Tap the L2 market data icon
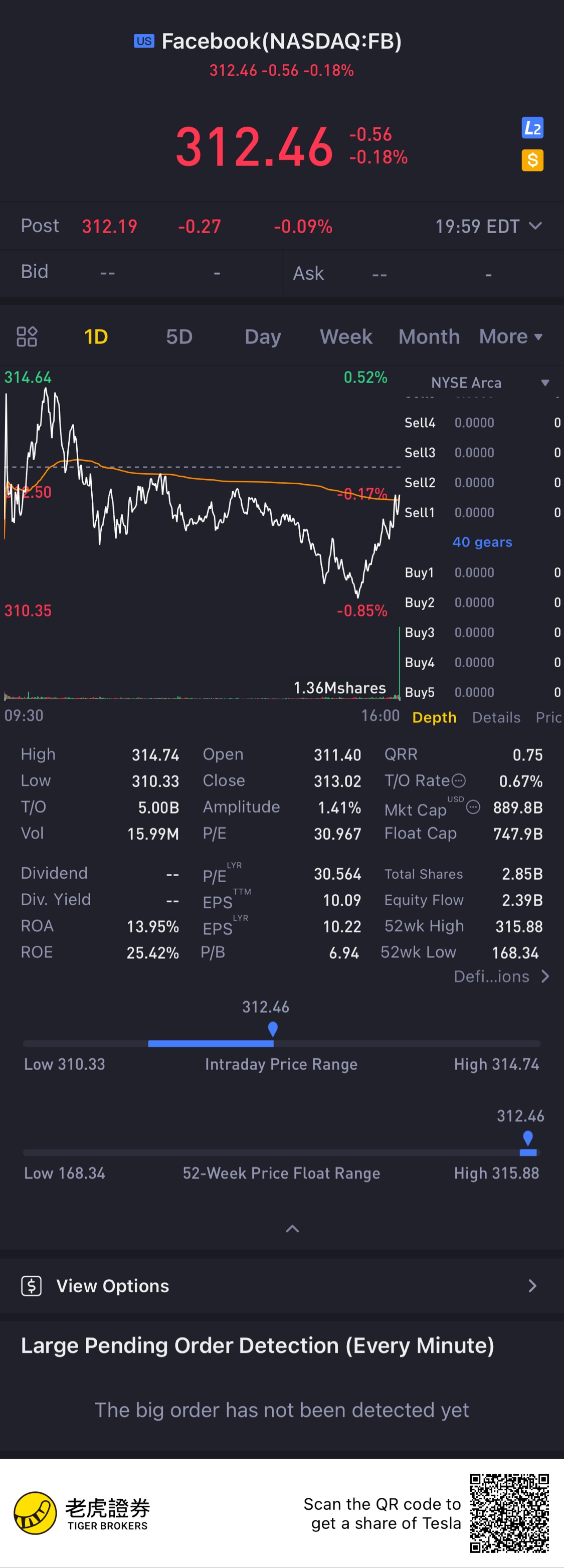The image size is (564, 1568). coord(532,128)
